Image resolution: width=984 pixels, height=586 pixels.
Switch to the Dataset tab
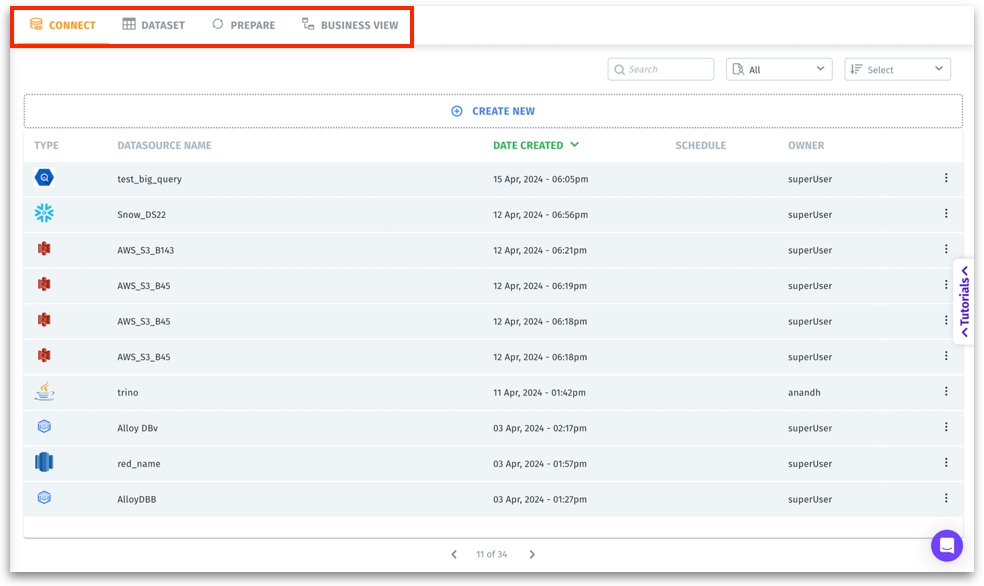click(154, 25)
